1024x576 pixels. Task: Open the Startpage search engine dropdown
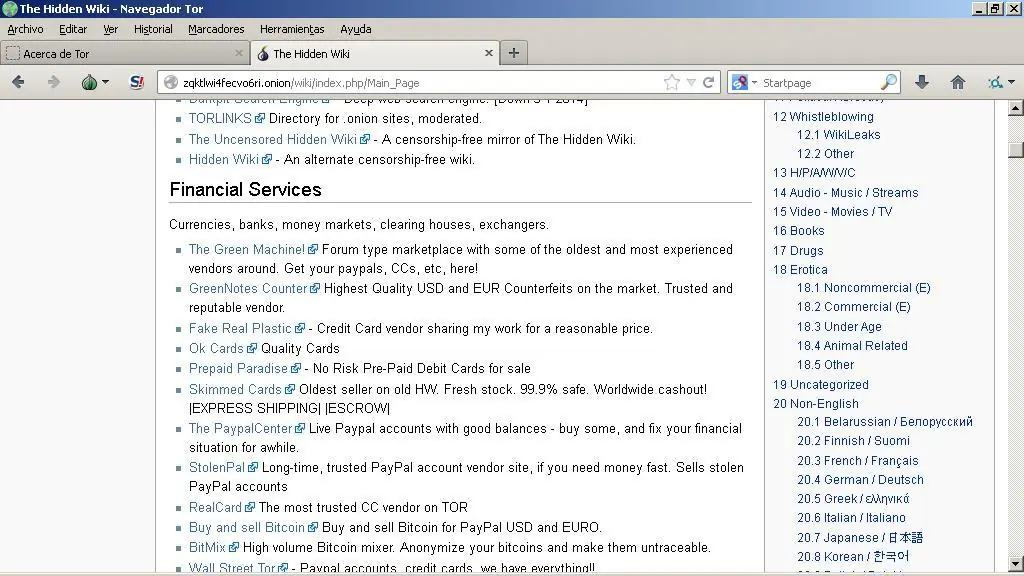point(744,82)
